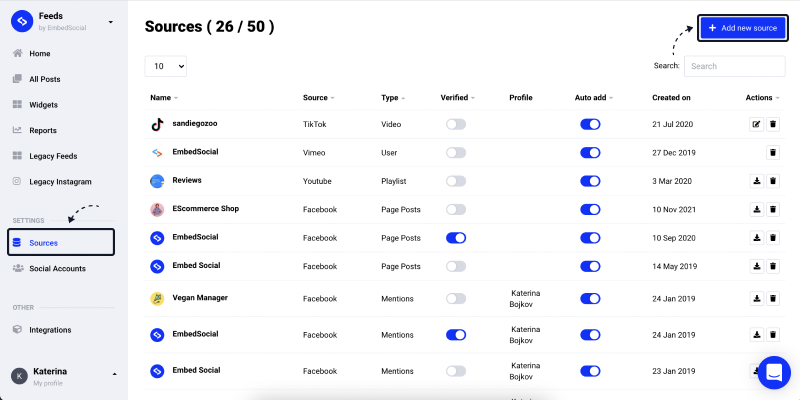Screen dimensions: 800x400
Task: Delete Embed Social source from 14 May 2019
Action: click(x=773, y=266)
